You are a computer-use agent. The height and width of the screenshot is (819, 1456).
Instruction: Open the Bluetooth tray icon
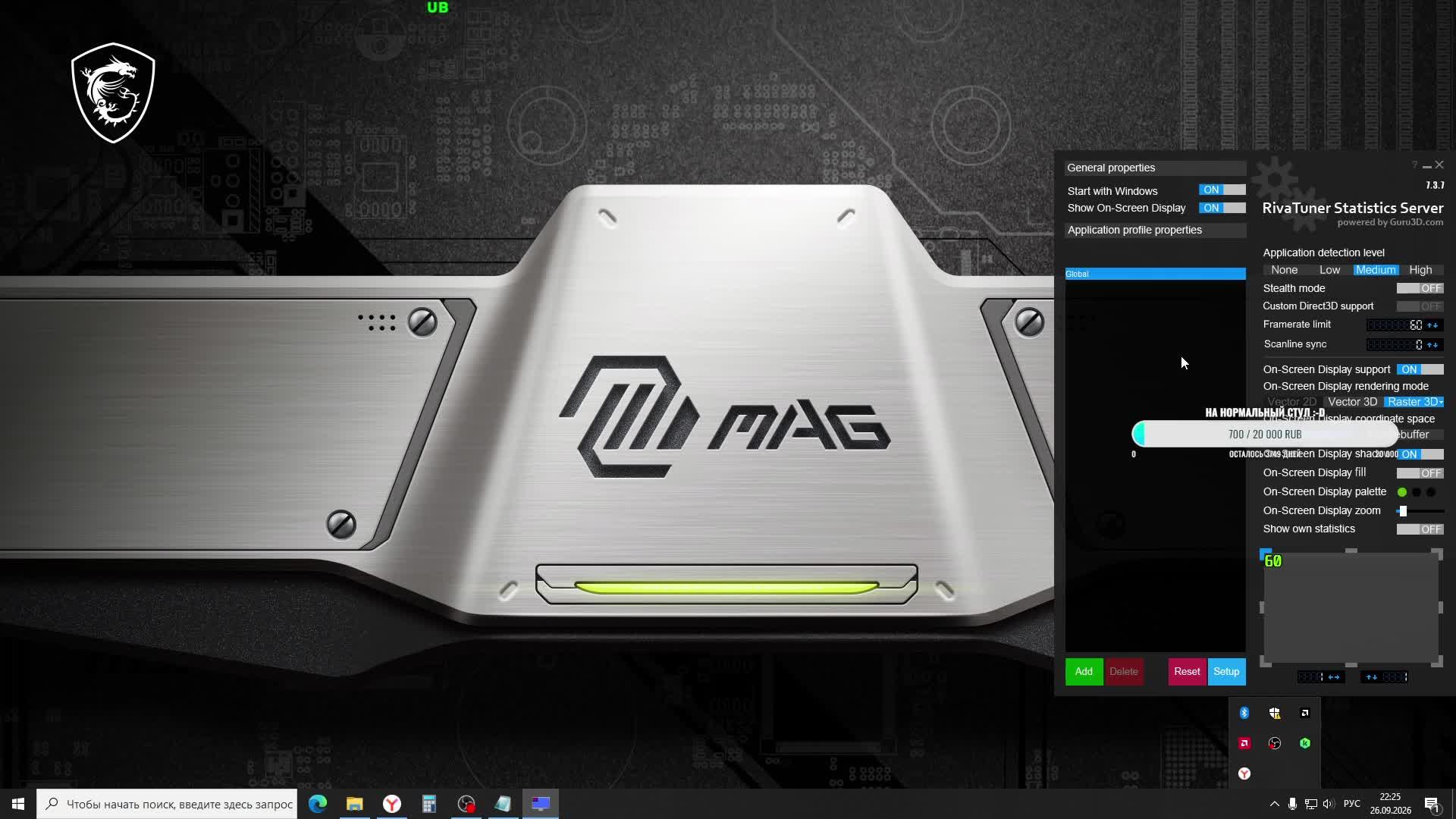click(1244, 713)
